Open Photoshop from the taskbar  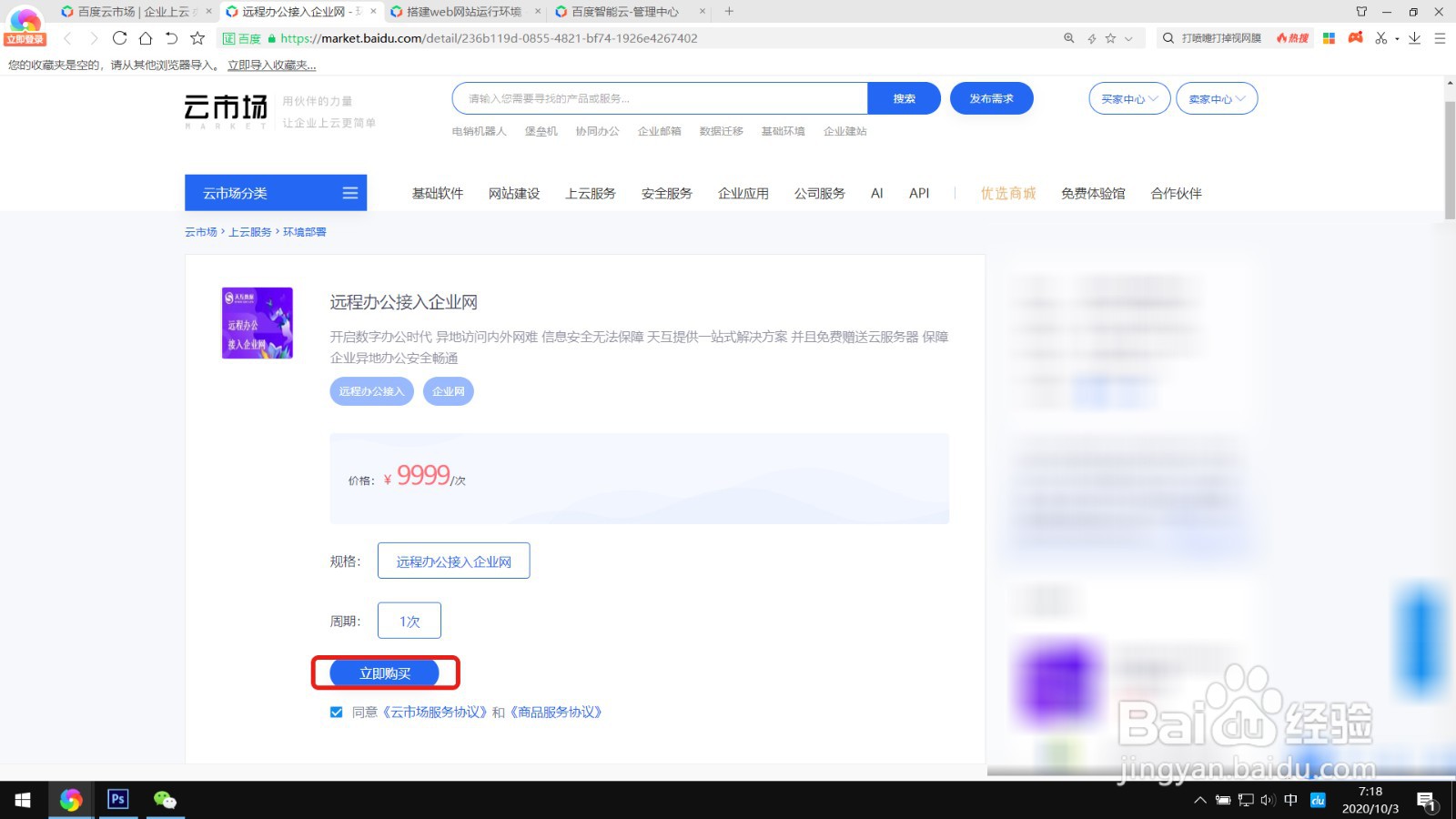click(117, 799)
